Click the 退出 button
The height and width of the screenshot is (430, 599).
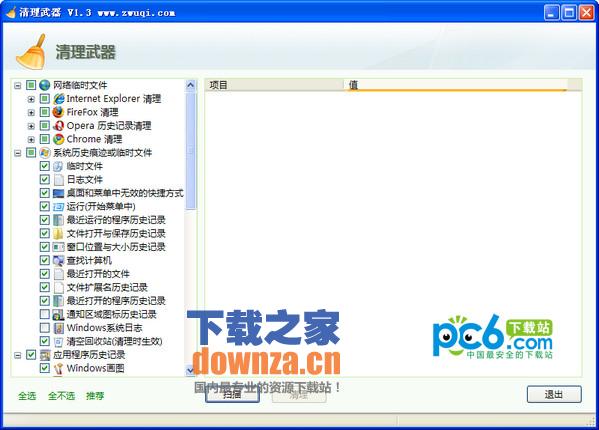click(x=554, y=394)
